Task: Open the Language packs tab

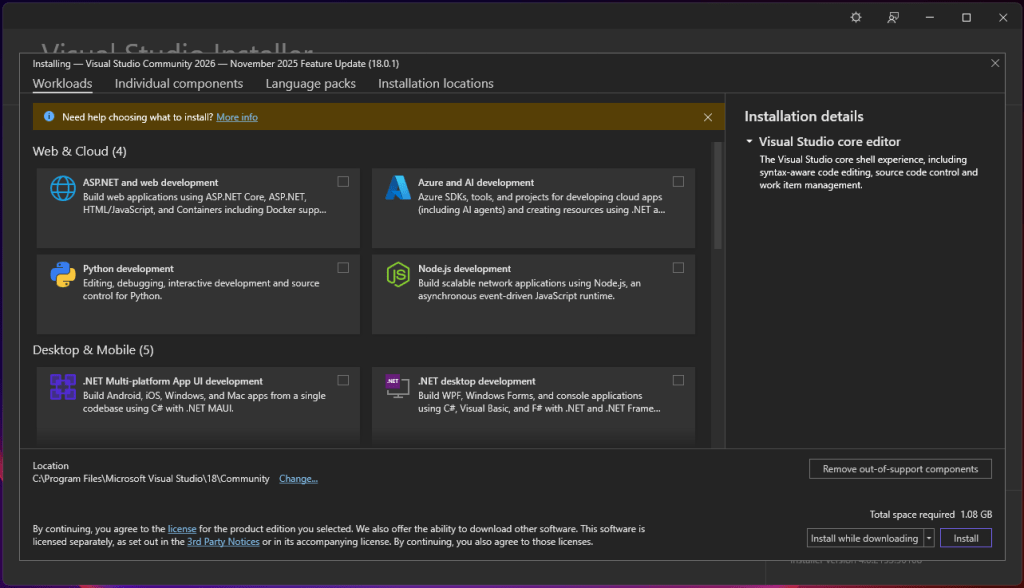Action: coord(310,84)
